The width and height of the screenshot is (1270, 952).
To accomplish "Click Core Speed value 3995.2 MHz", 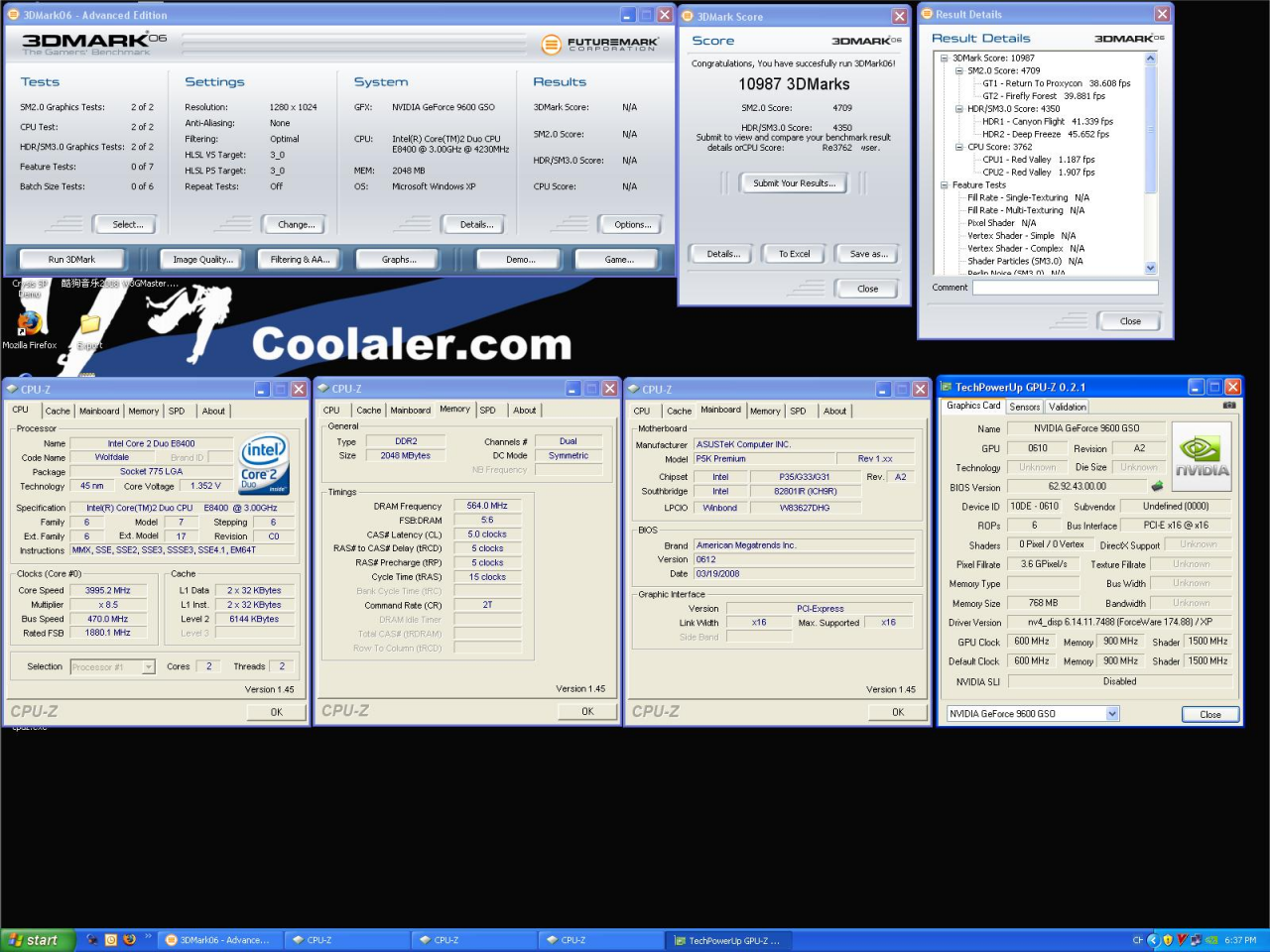I will pos(108,590).
